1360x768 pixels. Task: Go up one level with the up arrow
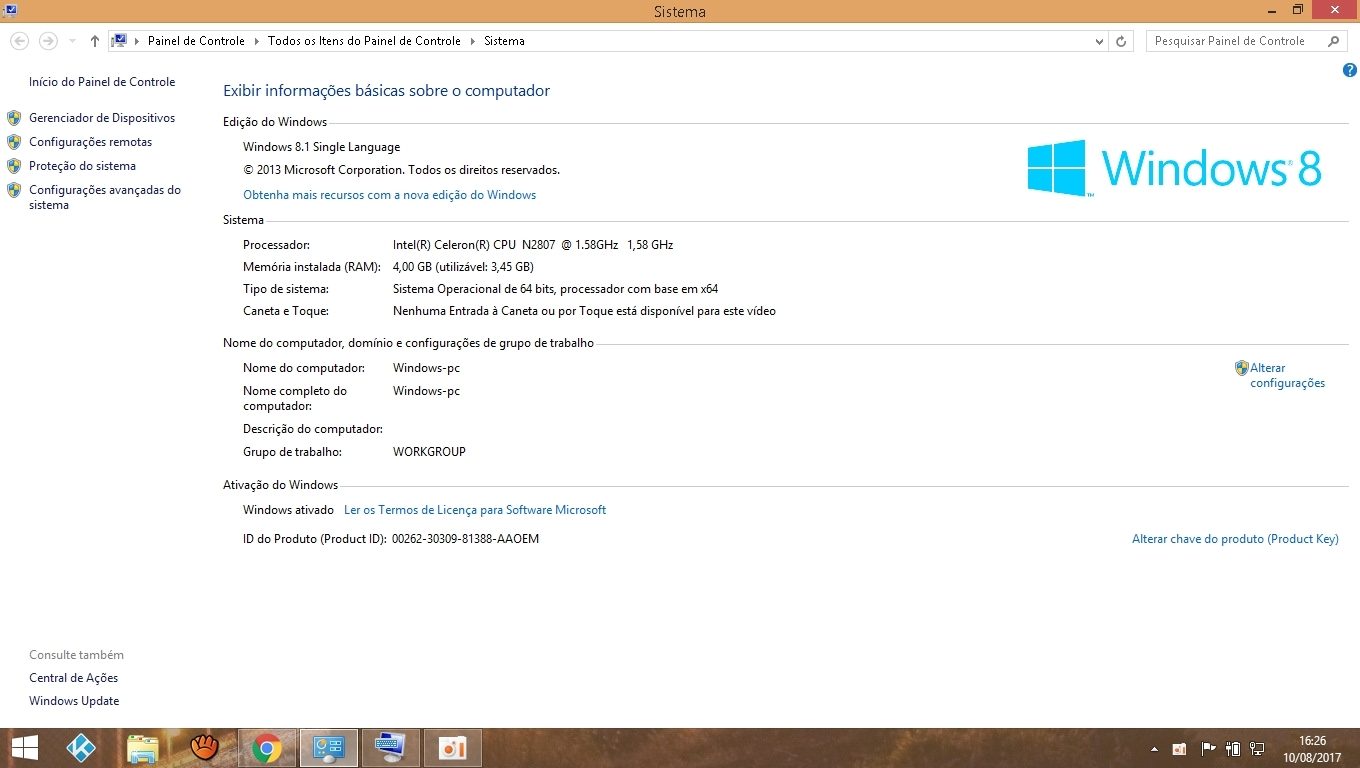[x=95, y=41]
